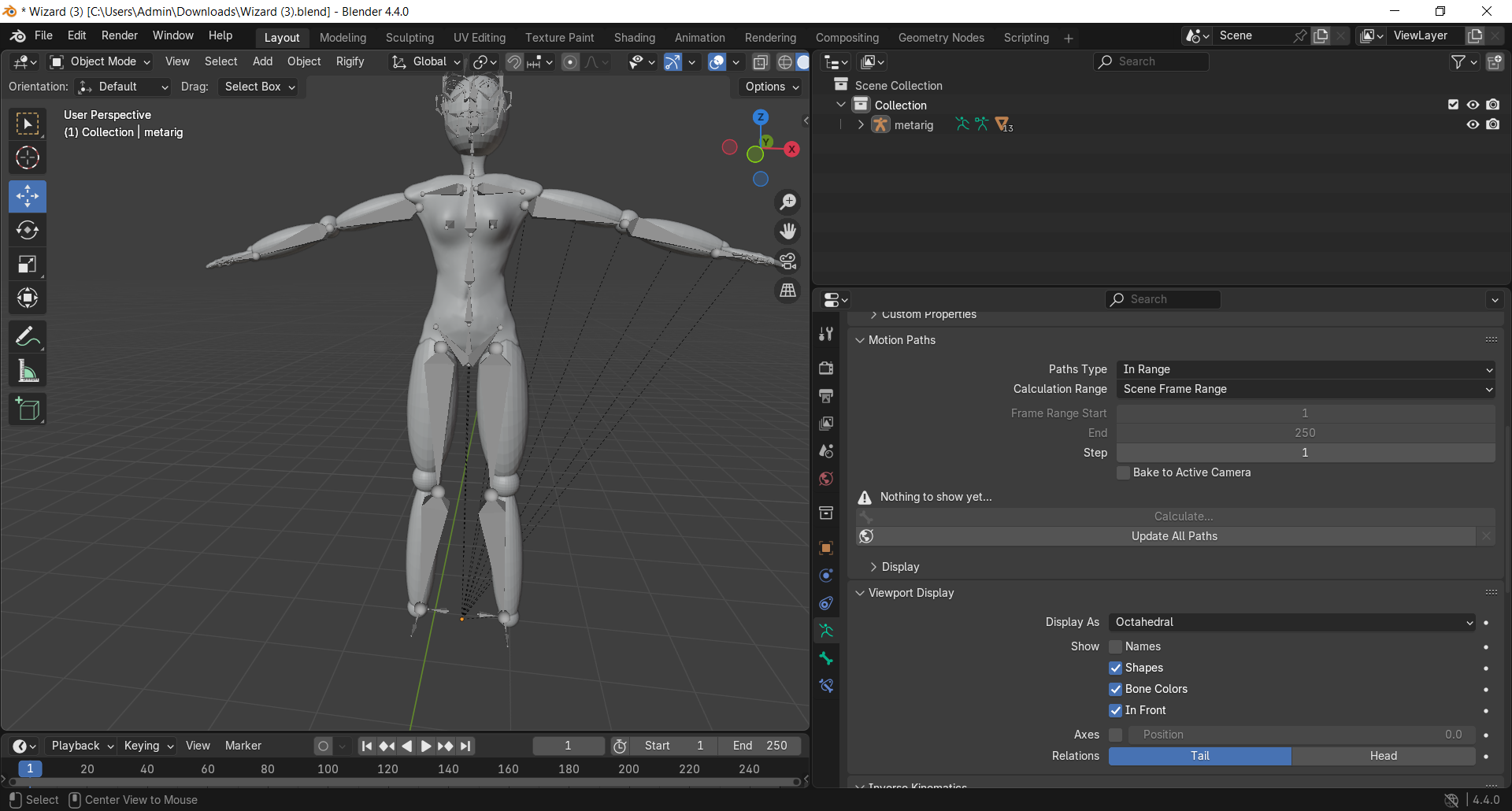Set Relations to Tail
1512x811 pixels.
point(1200,756)
